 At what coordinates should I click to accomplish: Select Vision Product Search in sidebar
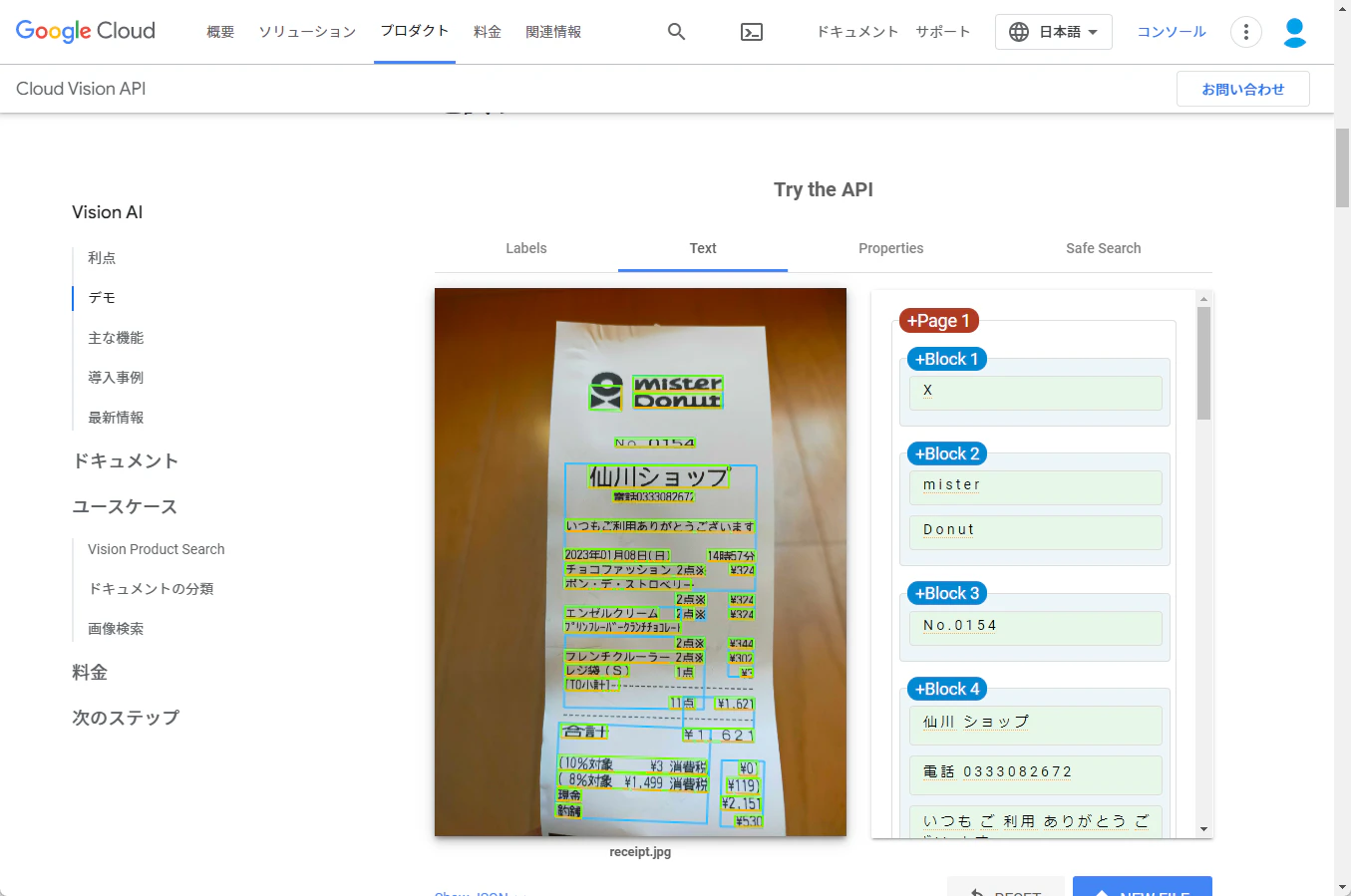tap(157, 549)
